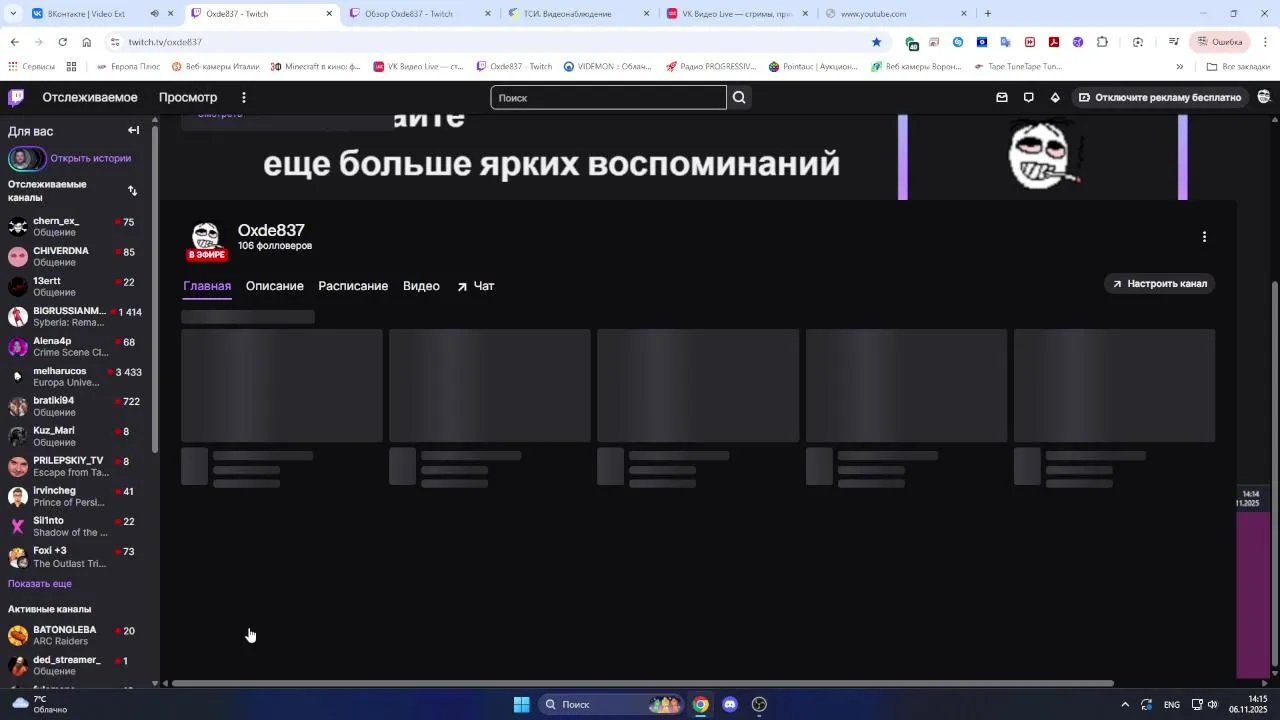Image resolution: width=1280 pixels, height=720 pixels.
Task: Select the Описание channel tab
Action: [275, 286]
